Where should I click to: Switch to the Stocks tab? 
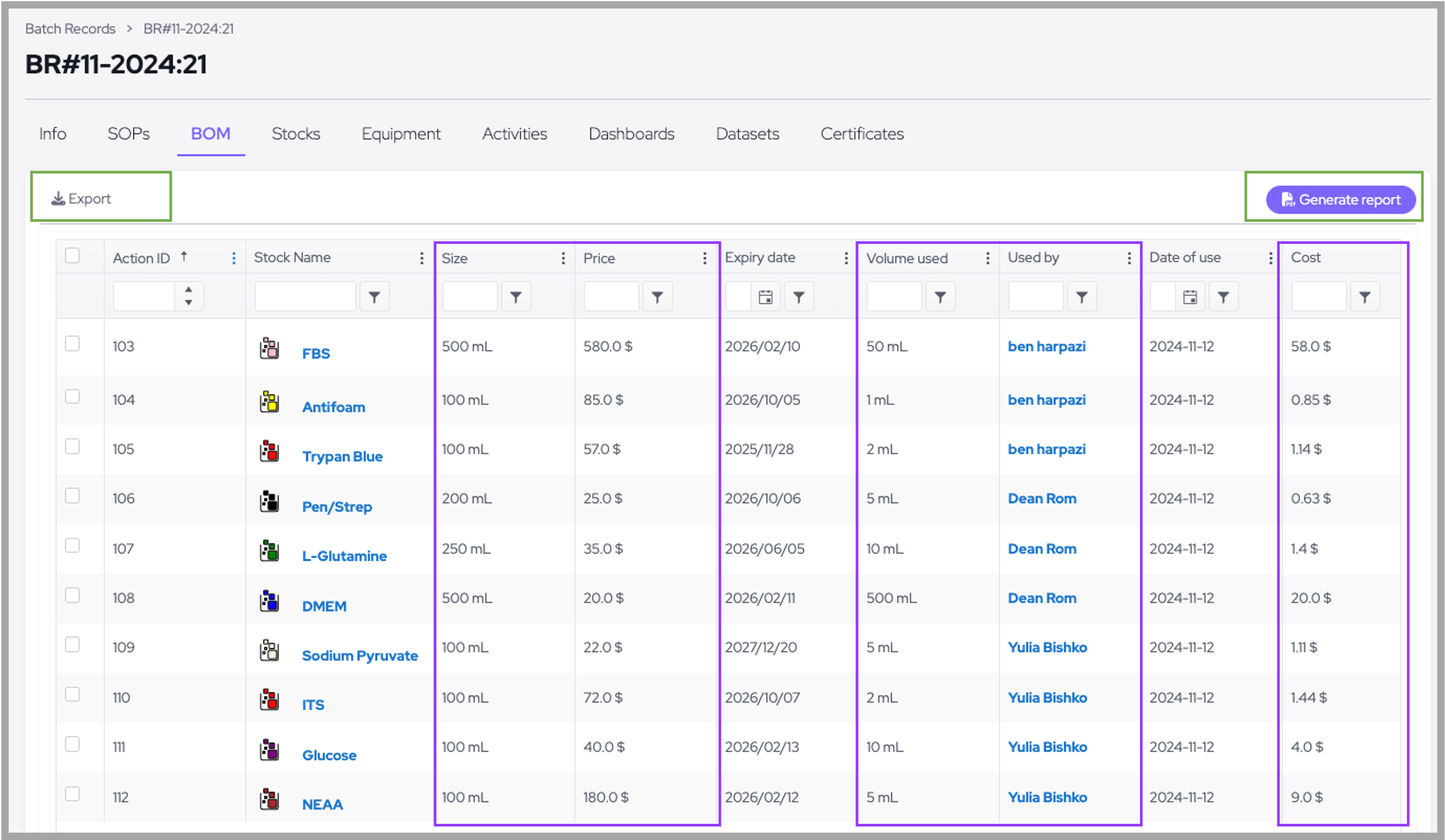point(296,133)
